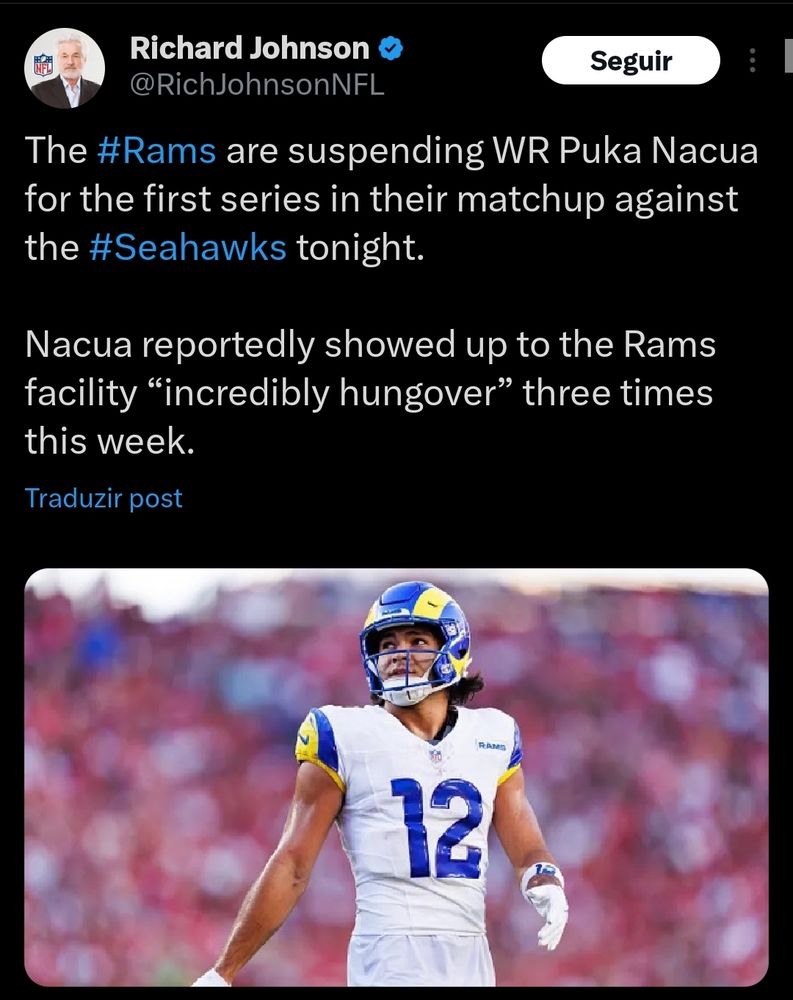Open the Puka Nacua photo attachment
The image size is (793, 1000).
396,777
